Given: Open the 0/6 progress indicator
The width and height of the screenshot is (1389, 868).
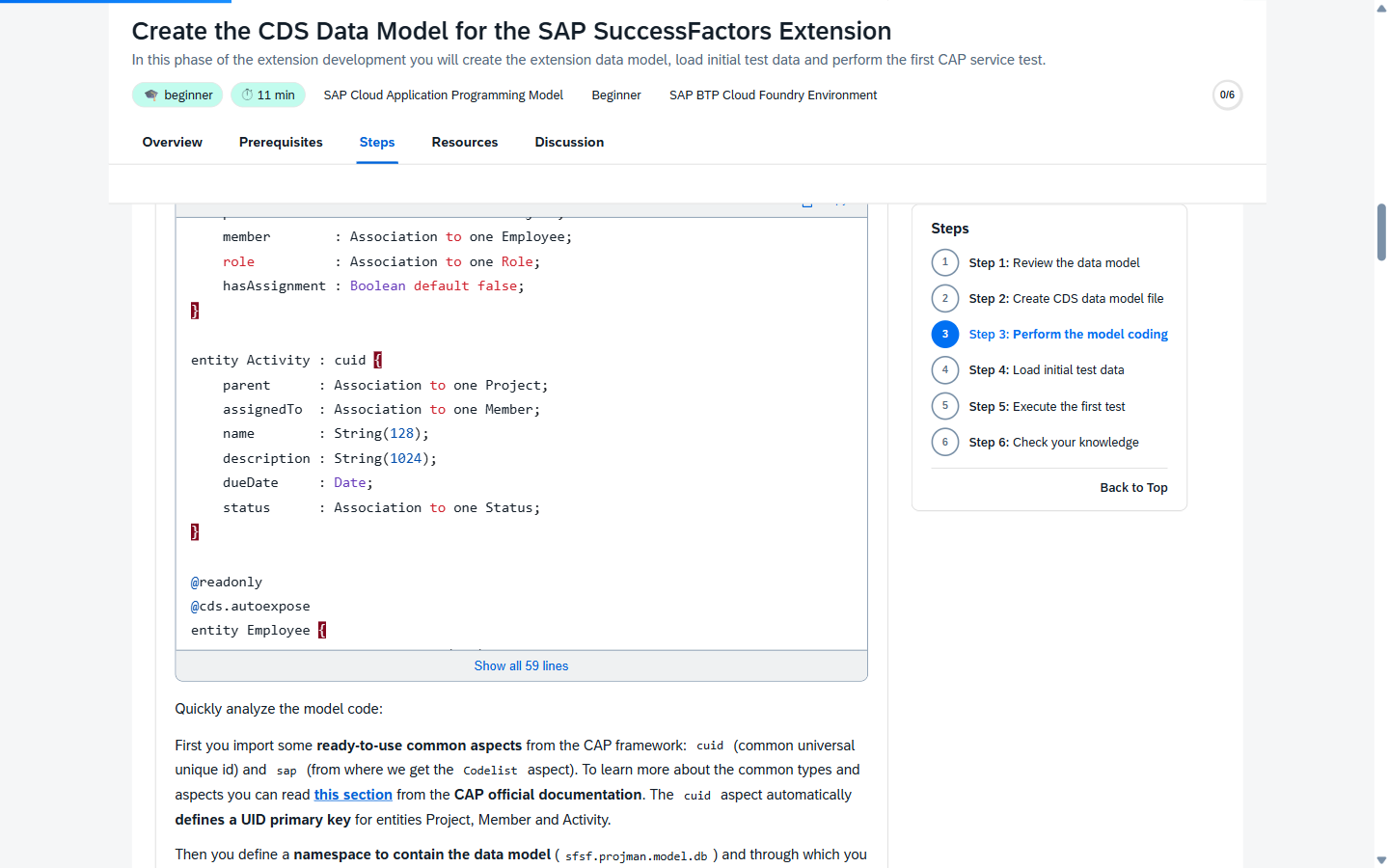Looking at the screenshot, I should point(1227,95).
